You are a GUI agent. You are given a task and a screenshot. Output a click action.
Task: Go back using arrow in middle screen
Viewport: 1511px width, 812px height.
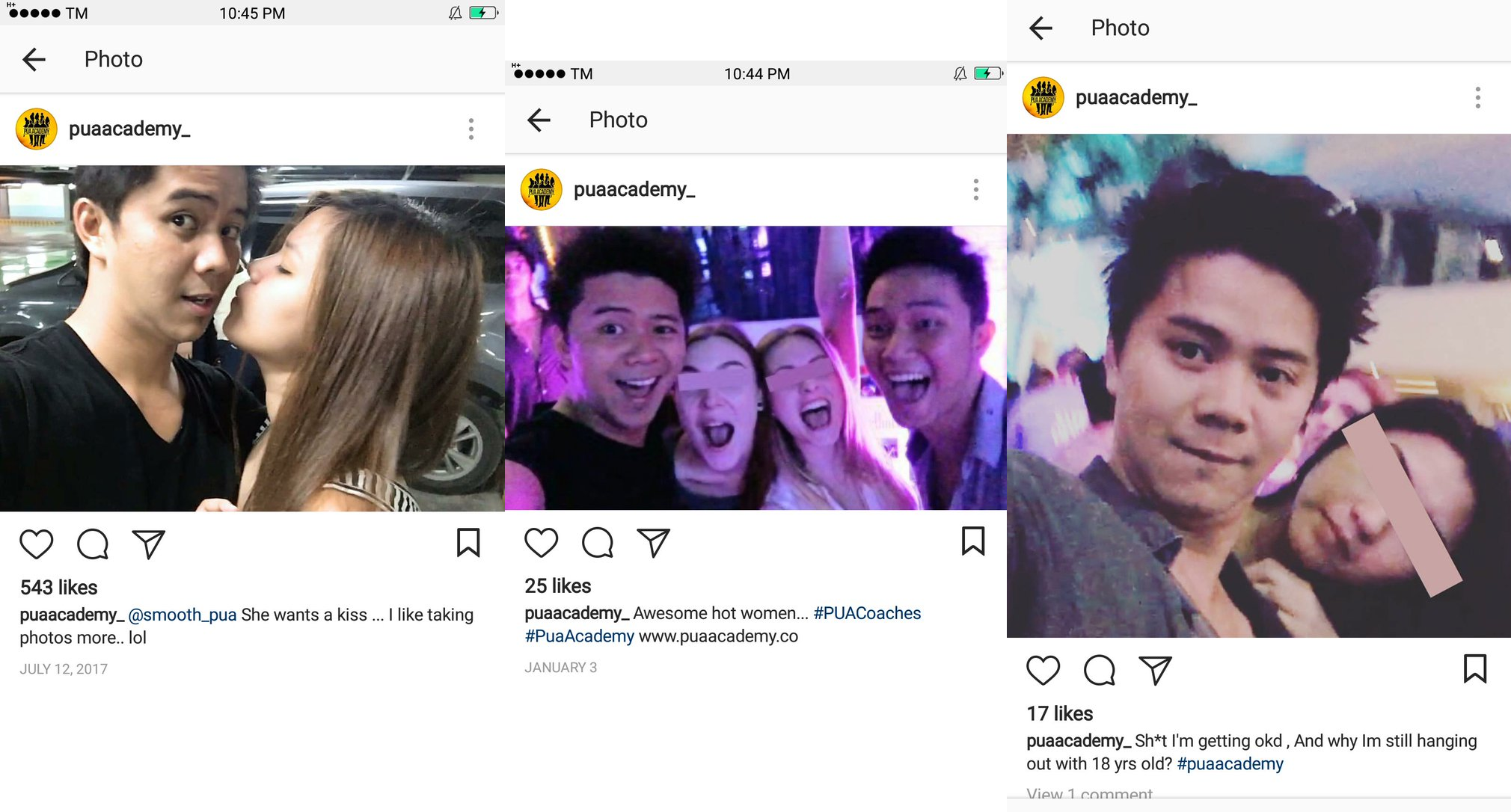tap(539, 120)
